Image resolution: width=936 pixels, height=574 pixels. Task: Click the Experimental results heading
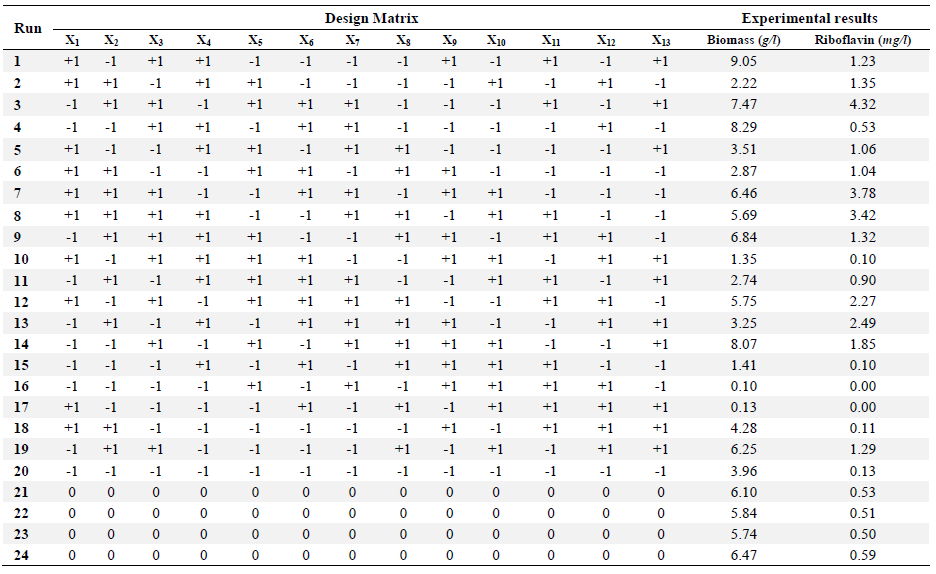click(x=809, y=18)
